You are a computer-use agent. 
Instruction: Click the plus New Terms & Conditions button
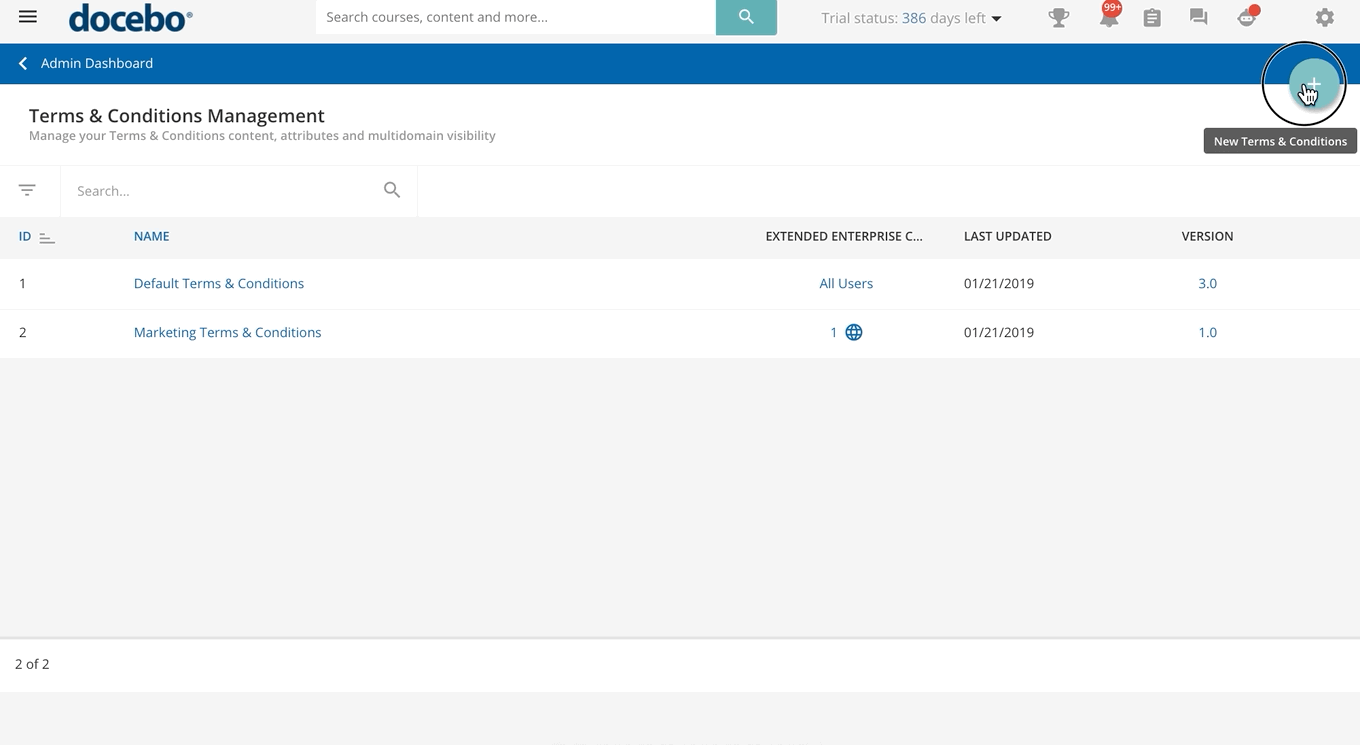tap(1313, 84)
